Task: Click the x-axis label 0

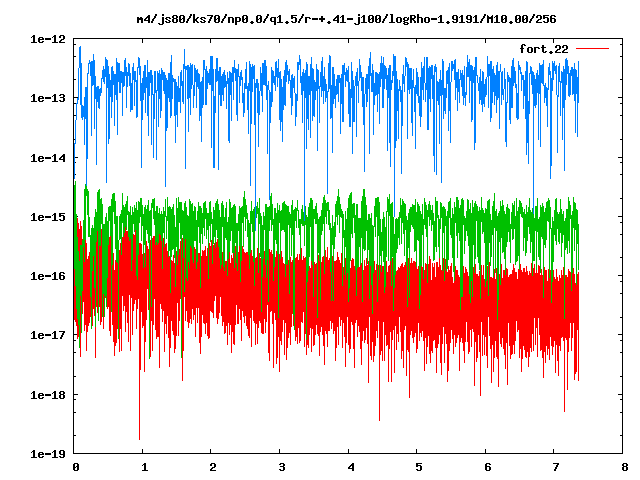Action: point(76,467)
